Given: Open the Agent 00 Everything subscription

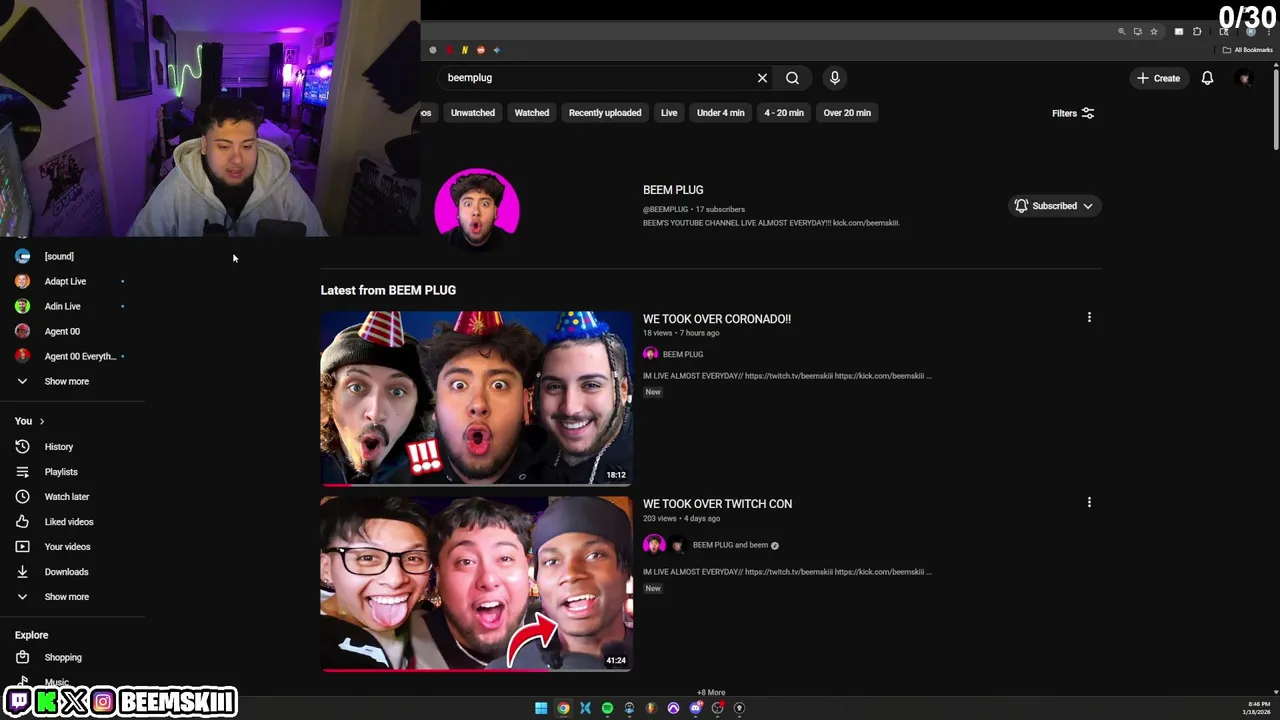Looking at the screenshot, I should click(x=72, y=357).
